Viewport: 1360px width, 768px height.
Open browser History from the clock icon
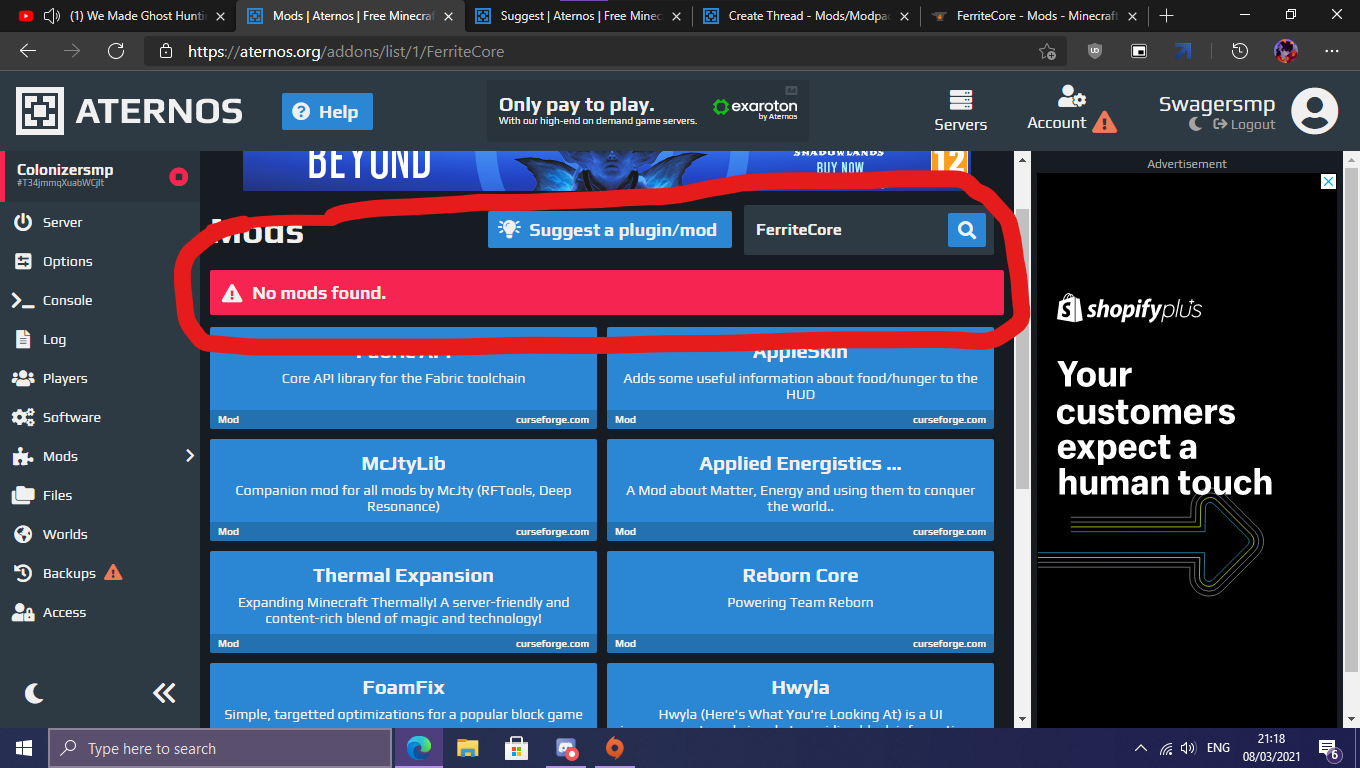click(1240, 51)
